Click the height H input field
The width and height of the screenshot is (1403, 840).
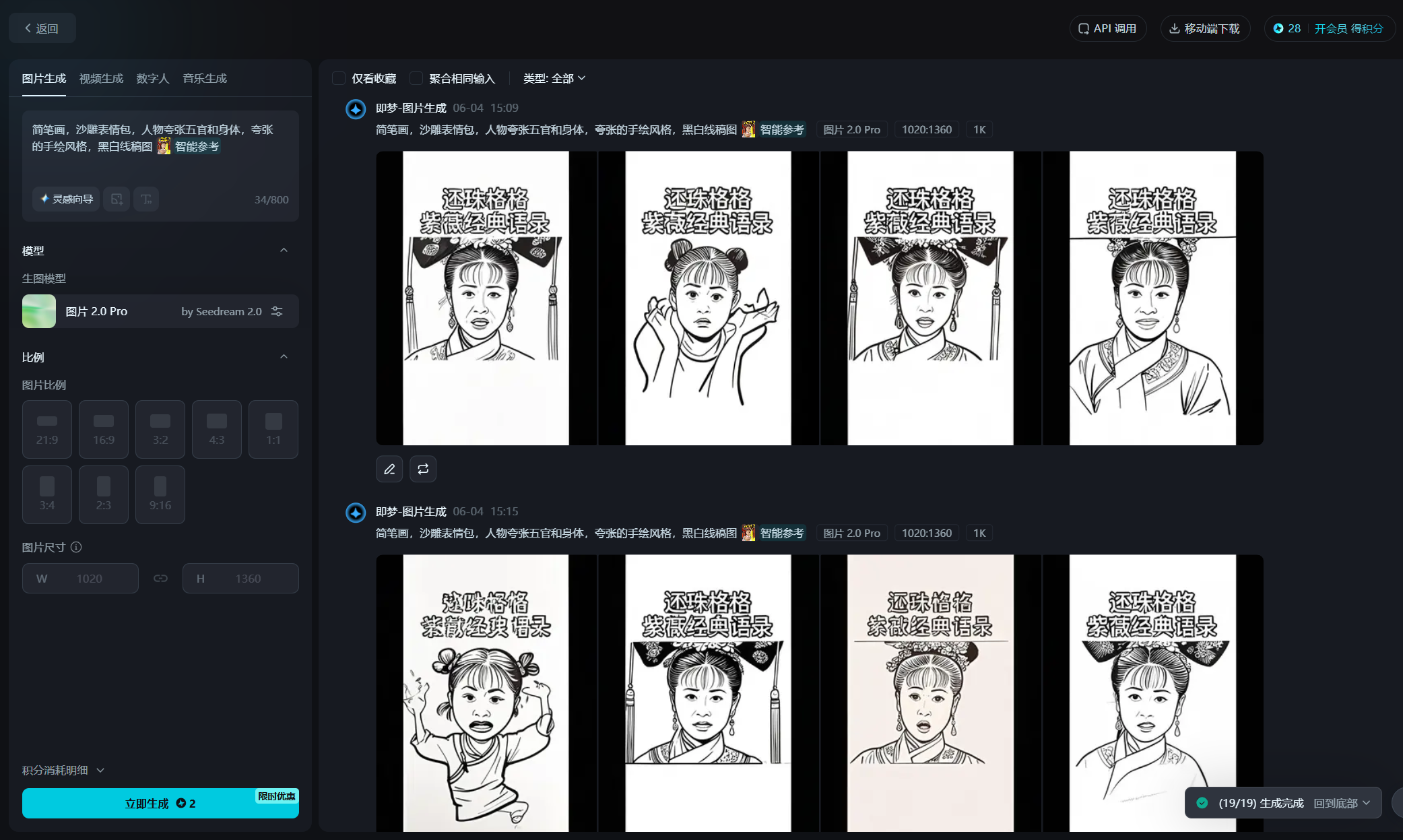tap(240, 579)
